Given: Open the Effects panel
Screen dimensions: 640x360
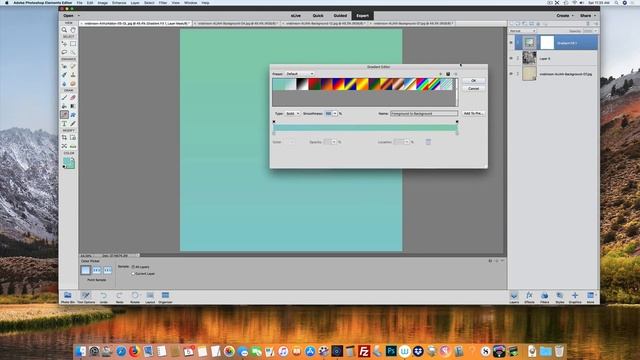Looking at the screenshot, I should [x=529, y=297].
